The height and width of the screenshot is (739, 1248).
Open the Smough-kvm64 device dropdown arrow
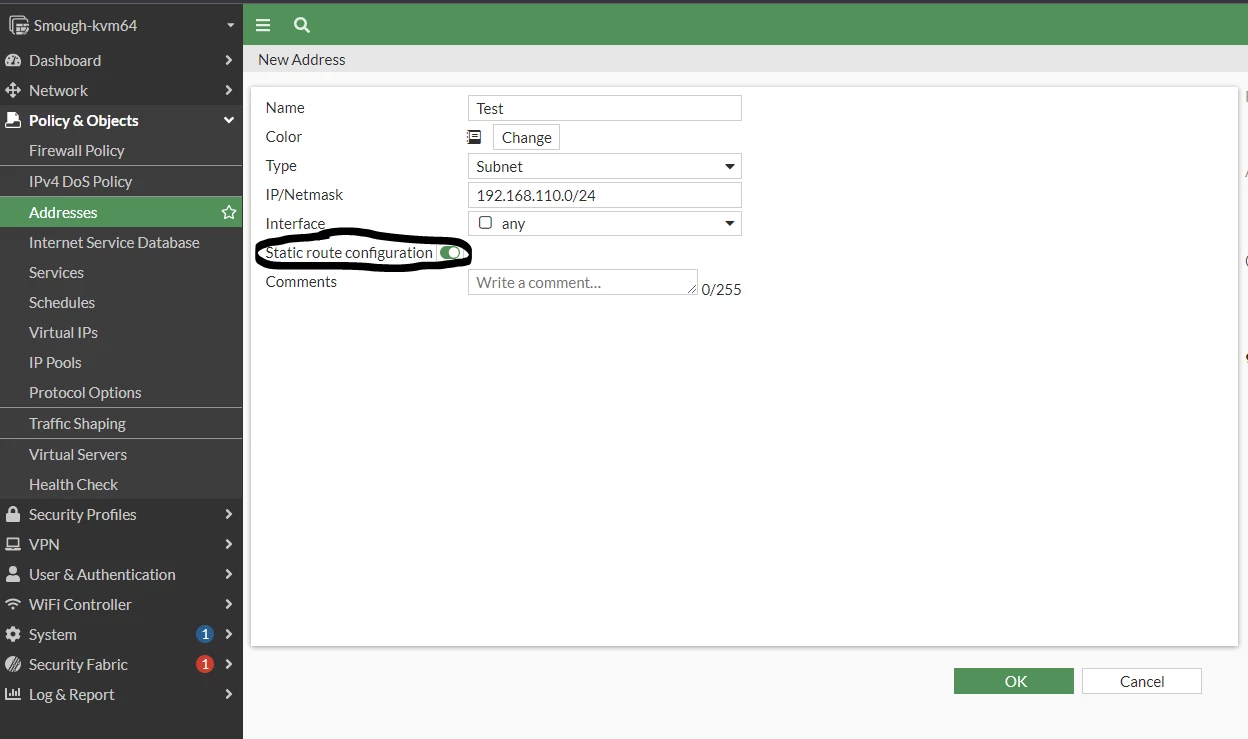pos(230,25)
